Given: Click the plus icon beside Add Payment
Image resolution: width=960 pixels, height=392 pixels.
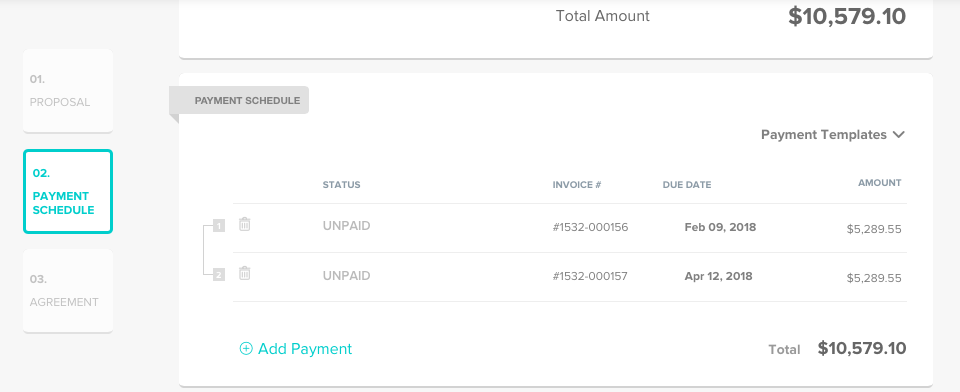Looking at the screenshot, I should [x=246, y=349].
